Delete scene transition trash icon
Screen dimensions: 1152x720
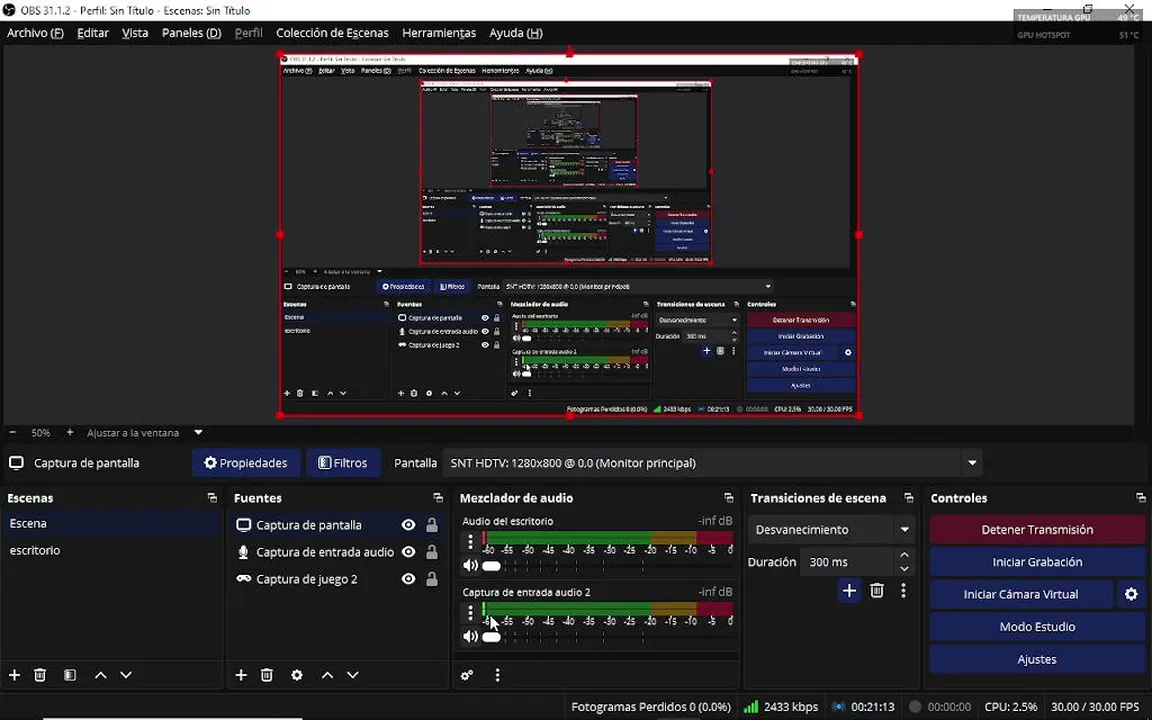(x=876, y=590)
